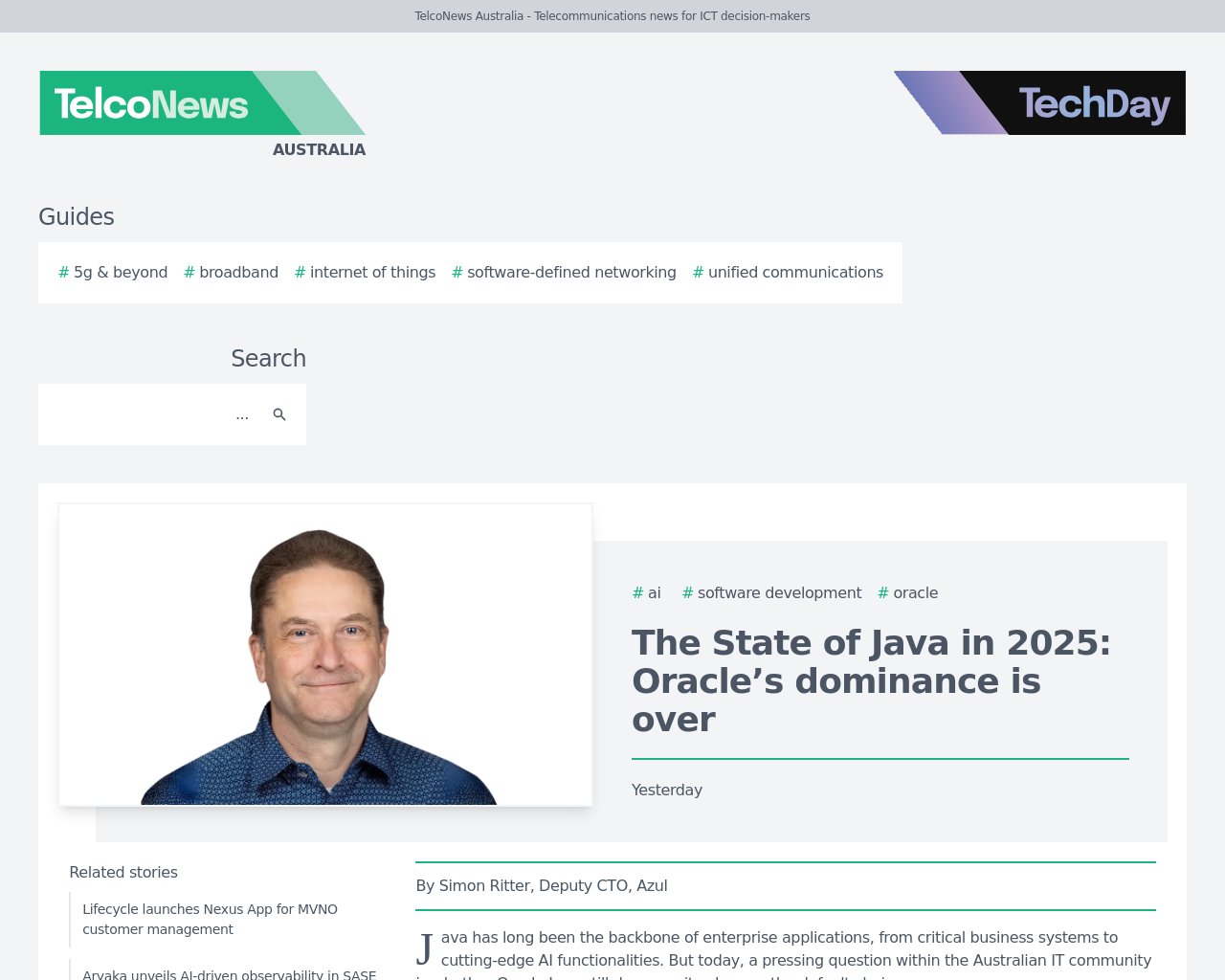Click the hashtag icon next to unified communications
Viewport: 1225px width, 980px height.
click(697, 272)
